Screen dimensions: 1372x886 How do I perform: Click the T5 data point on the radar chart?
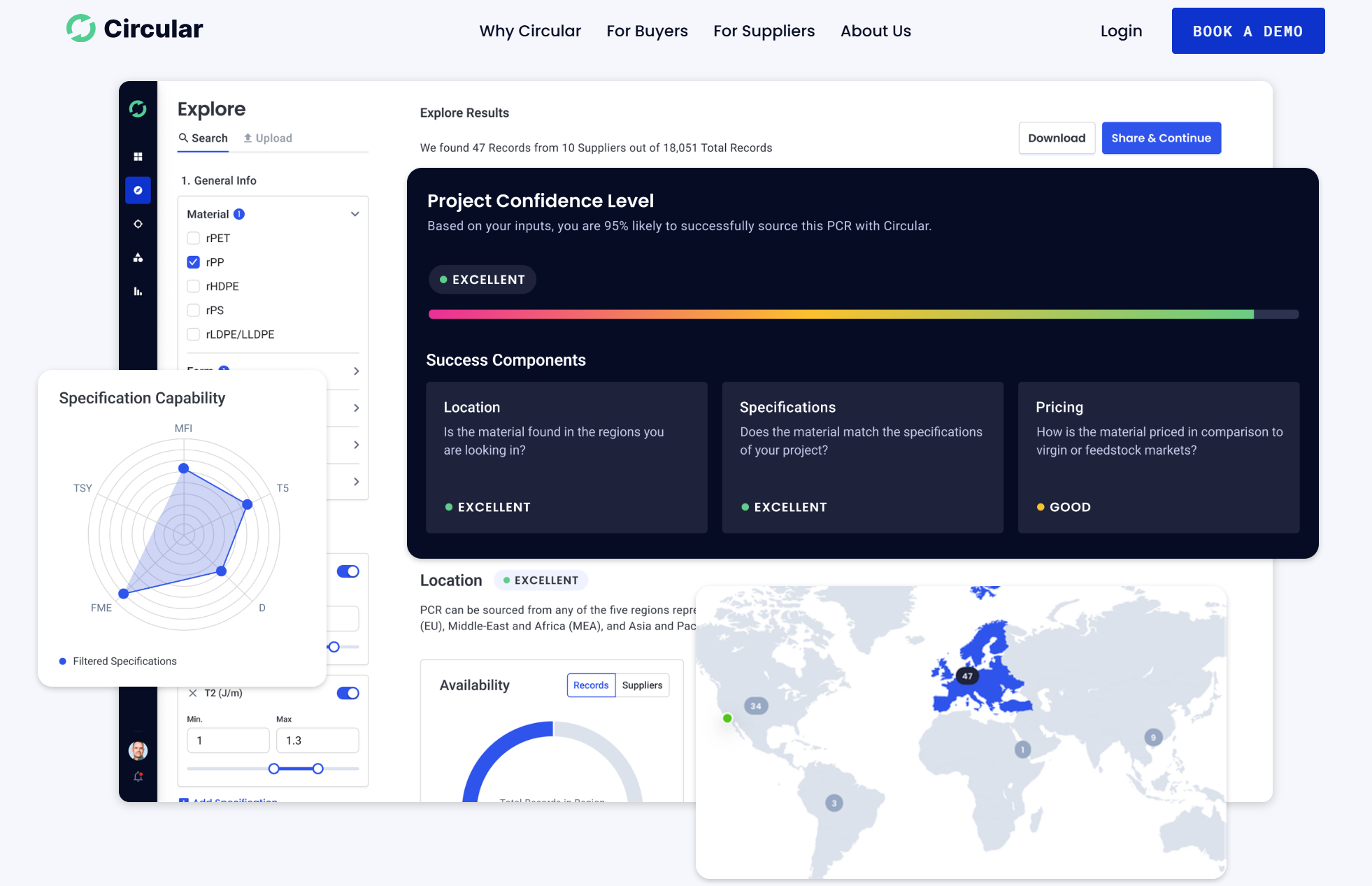247,504
